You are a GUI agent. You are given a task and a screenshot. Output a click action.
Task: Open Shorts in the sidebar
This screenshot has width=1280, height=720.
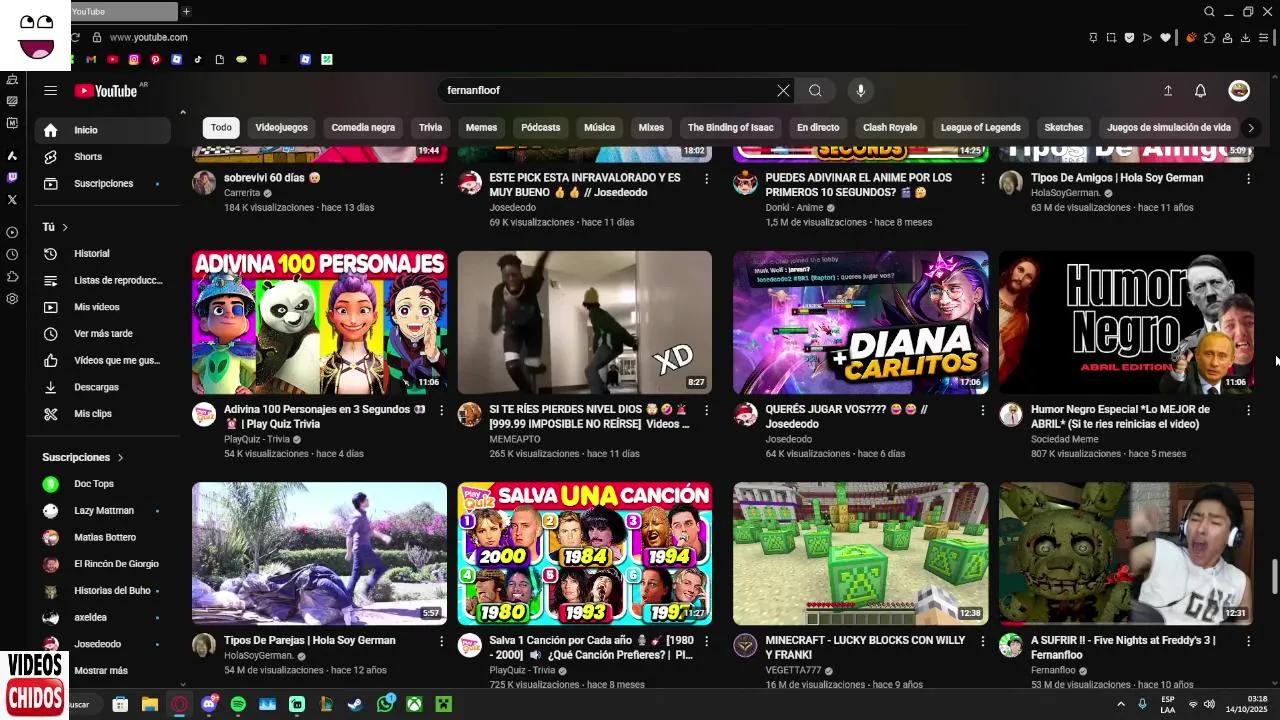click(102, 157)
